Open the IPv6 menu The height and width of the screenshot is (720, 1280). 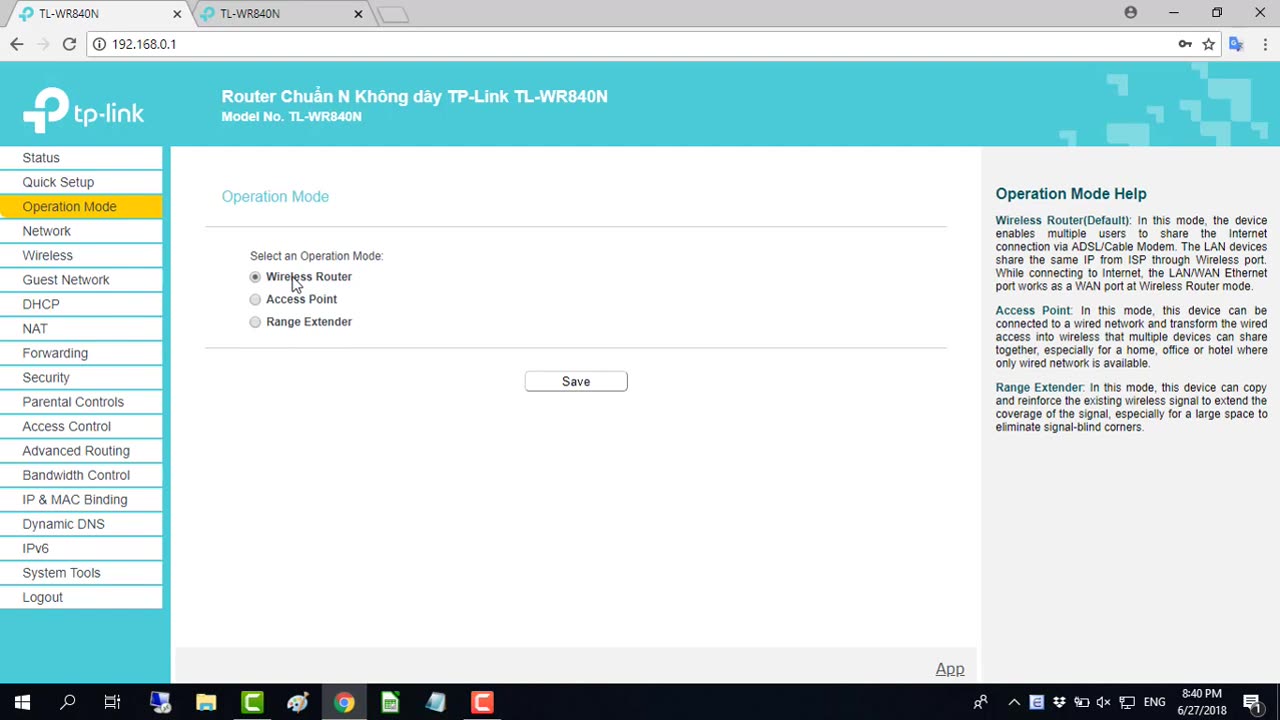click(x=81, y=548)
